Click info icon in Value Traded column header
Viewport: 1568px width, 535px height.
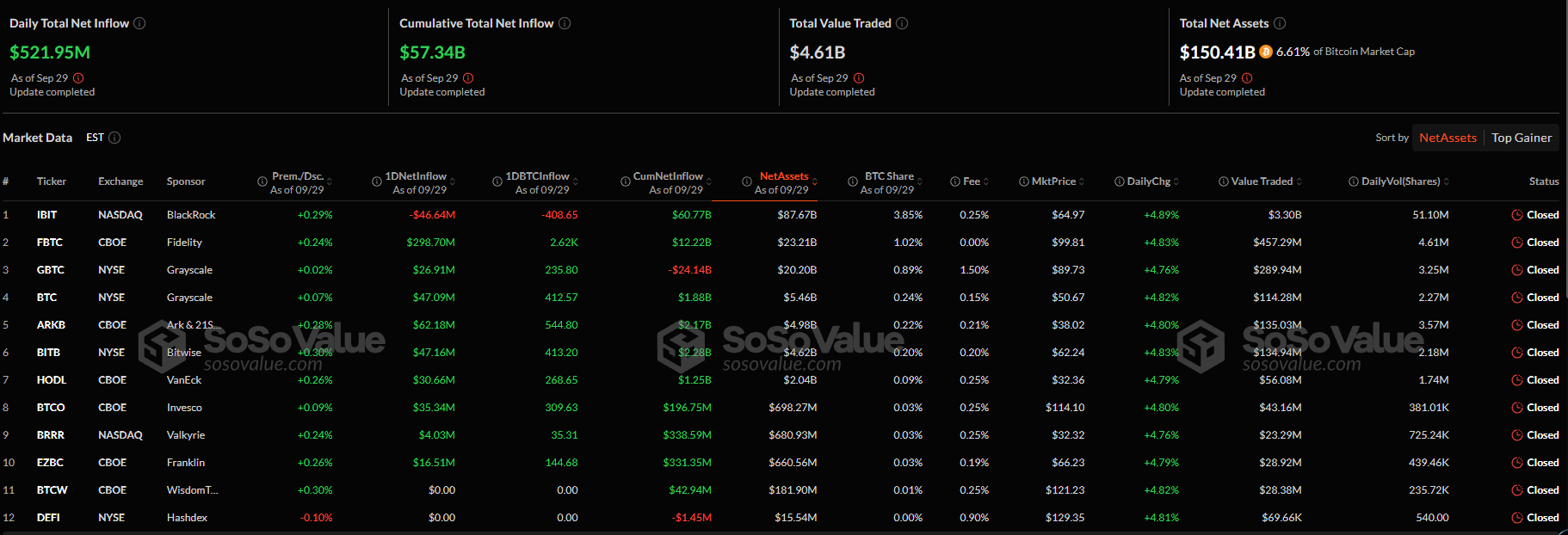(1224, 181)
